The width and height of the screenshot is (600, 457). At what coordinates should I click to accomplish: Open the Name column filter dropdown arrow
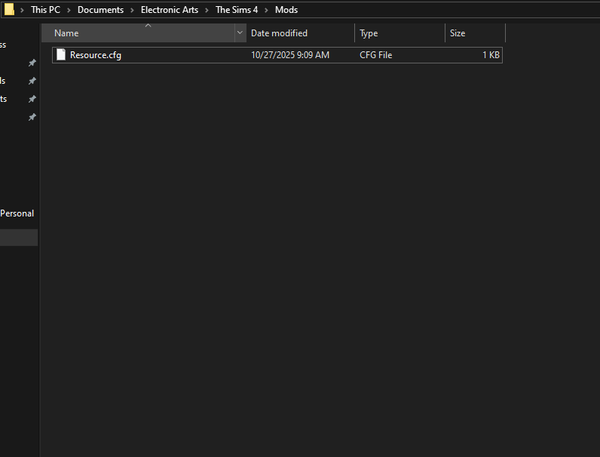coord(239,33)
